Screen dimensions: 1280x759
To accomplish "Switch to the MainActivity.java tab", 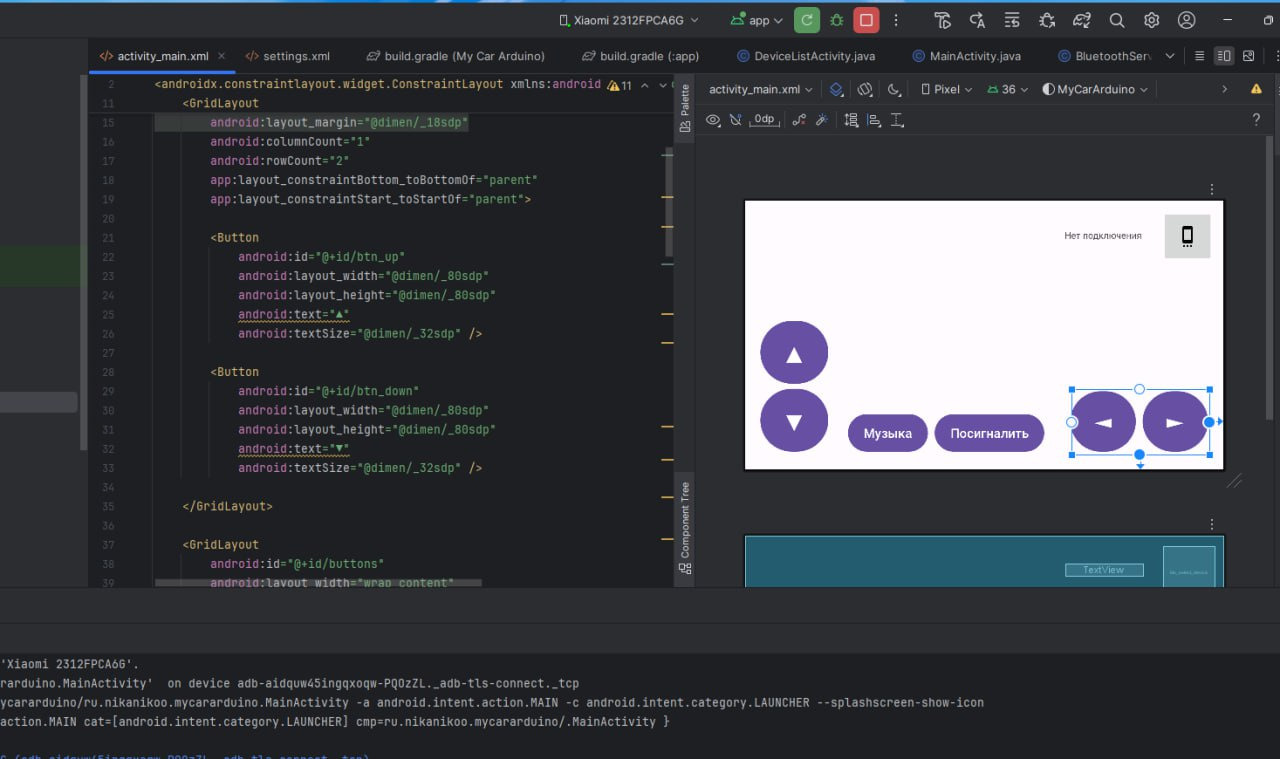I will point(966,56).
